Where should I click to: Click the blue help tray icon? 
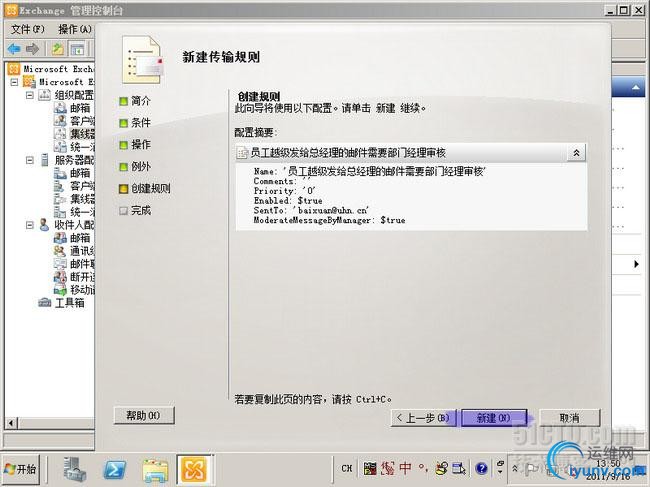click(481, 468)
